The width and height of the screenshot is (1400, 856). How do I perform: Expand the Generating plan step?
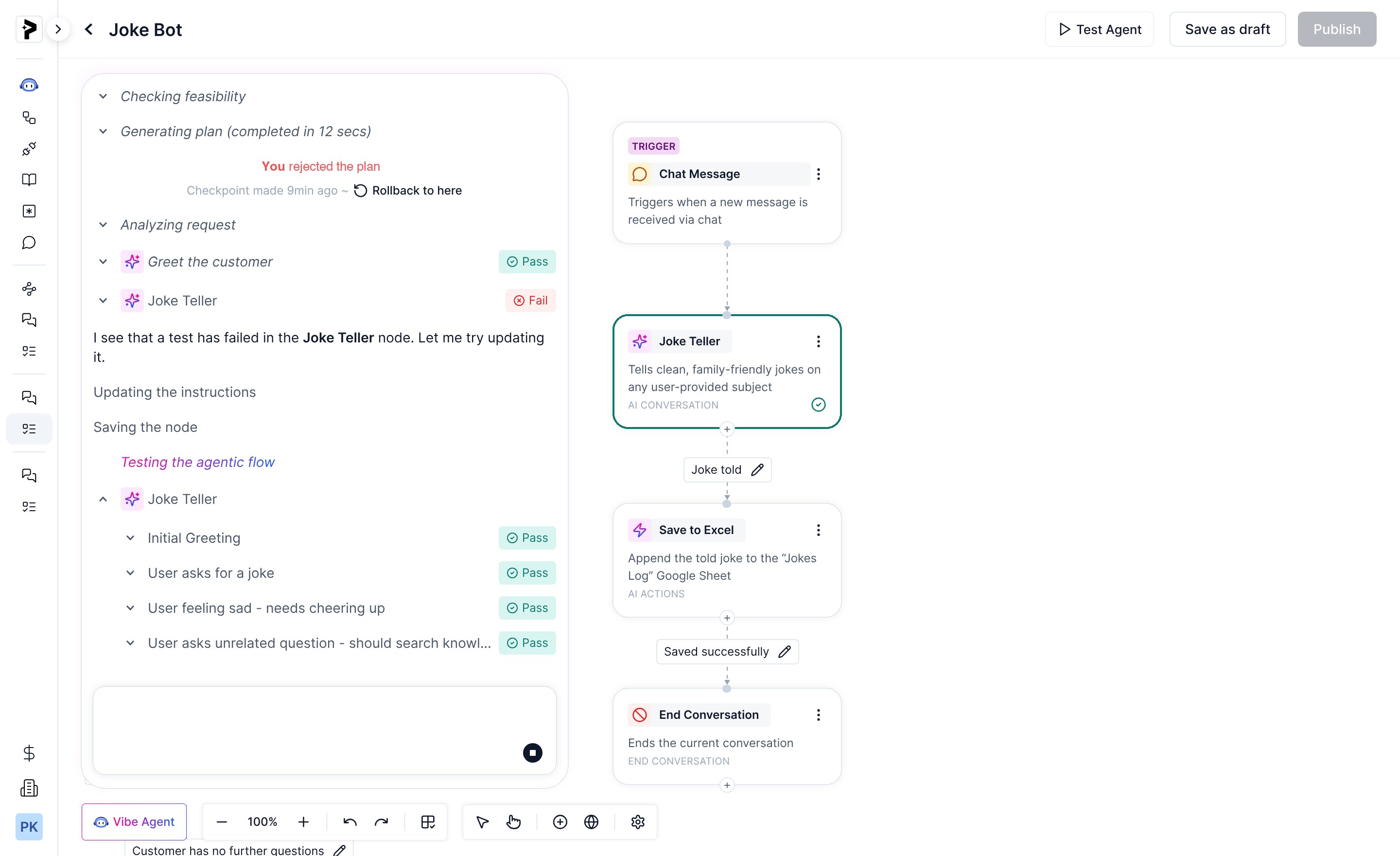[103, 131]
